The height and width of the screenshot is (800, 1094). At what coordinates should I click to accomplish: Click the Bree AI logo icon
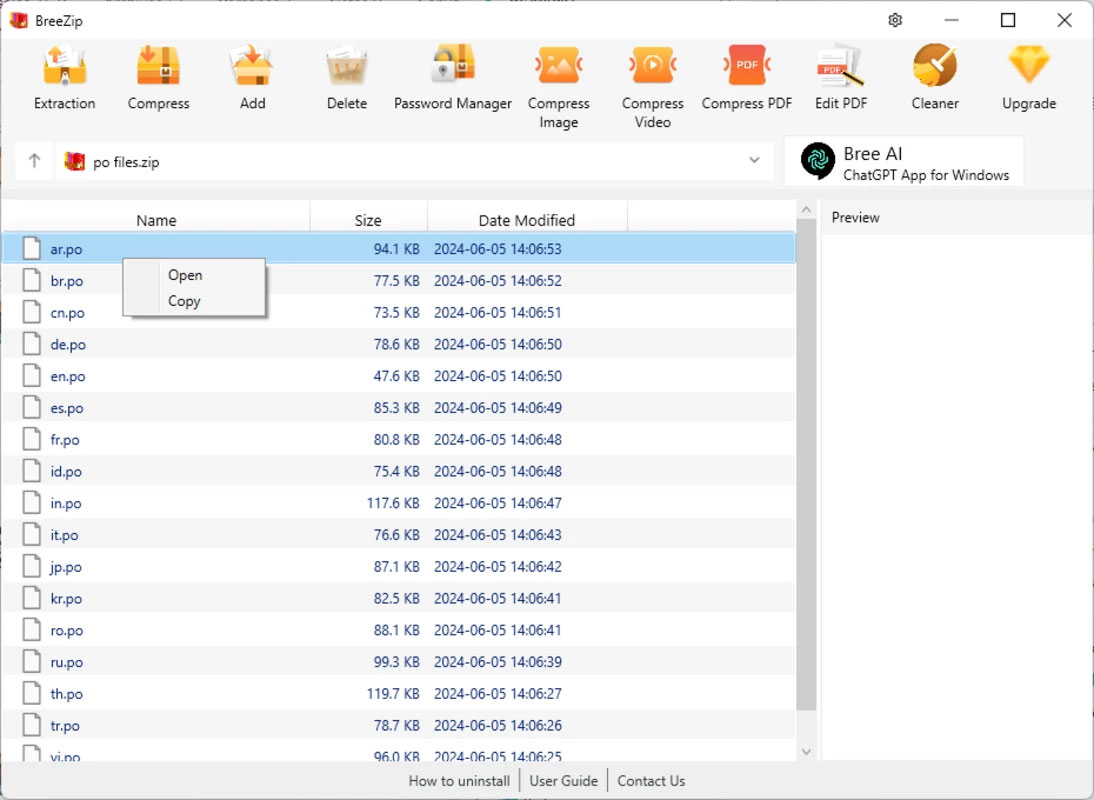(818, 161)
